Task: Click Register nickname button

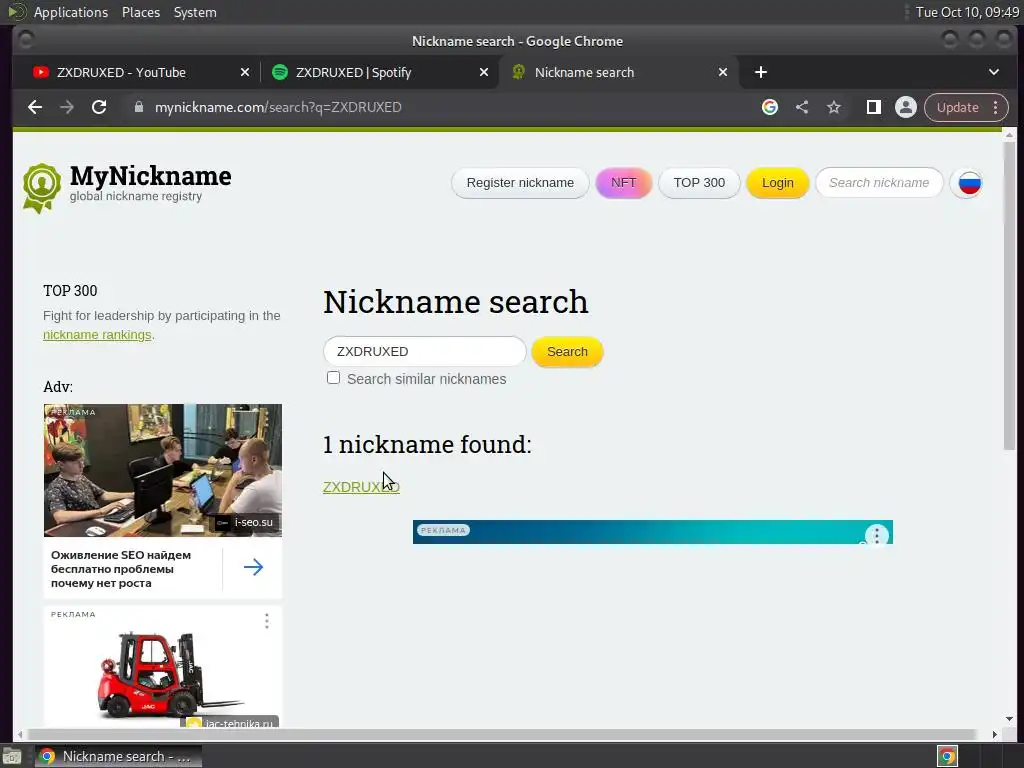Action: (x=520, y=183)
